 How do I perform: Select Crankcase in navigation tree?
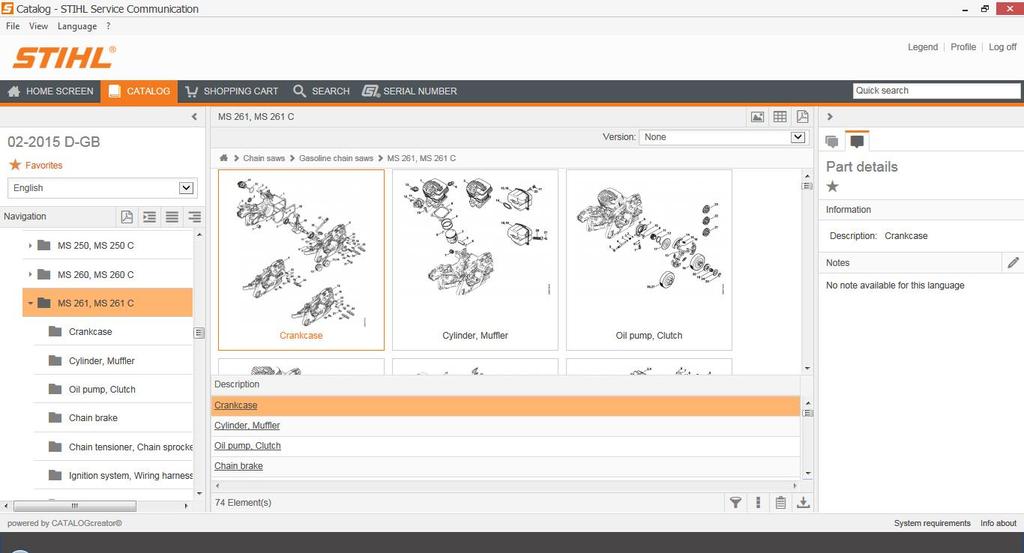90,332
